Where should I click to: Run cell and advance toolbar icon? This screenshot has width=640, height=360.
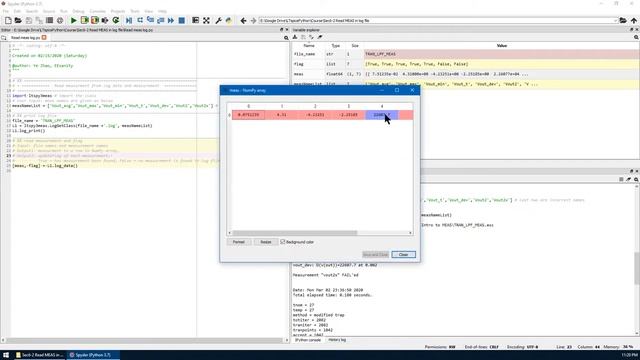pos(95,20)
